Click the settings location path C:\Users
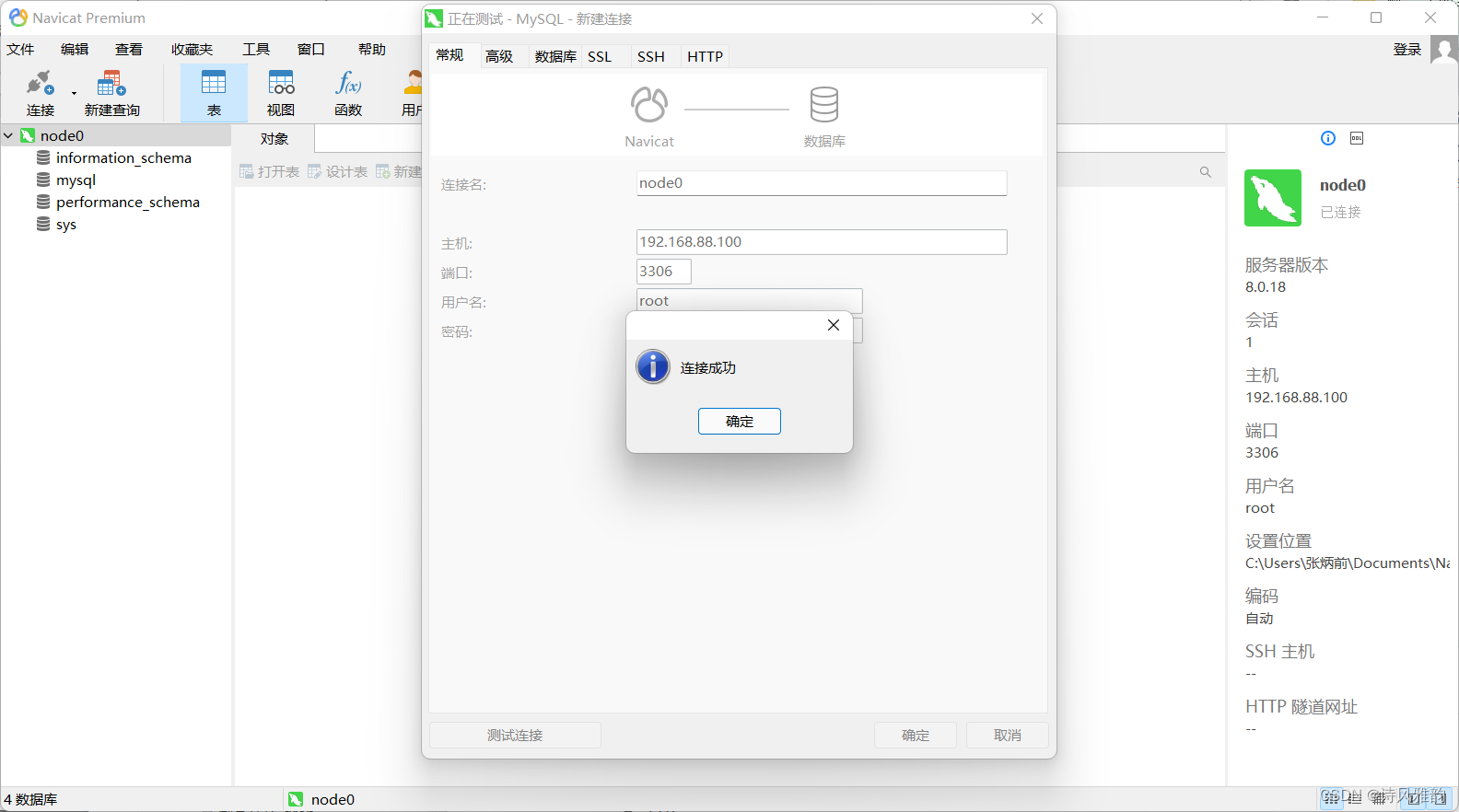The image size is (1459, 812). coord(1348,563)
